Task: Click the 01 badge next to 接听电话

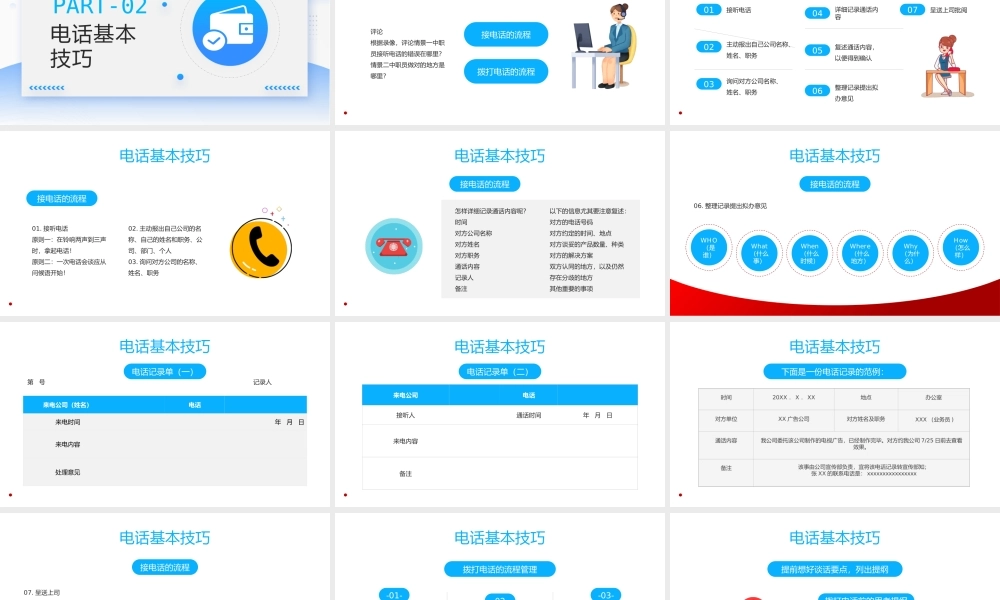Action: click(x=708, y=10)
